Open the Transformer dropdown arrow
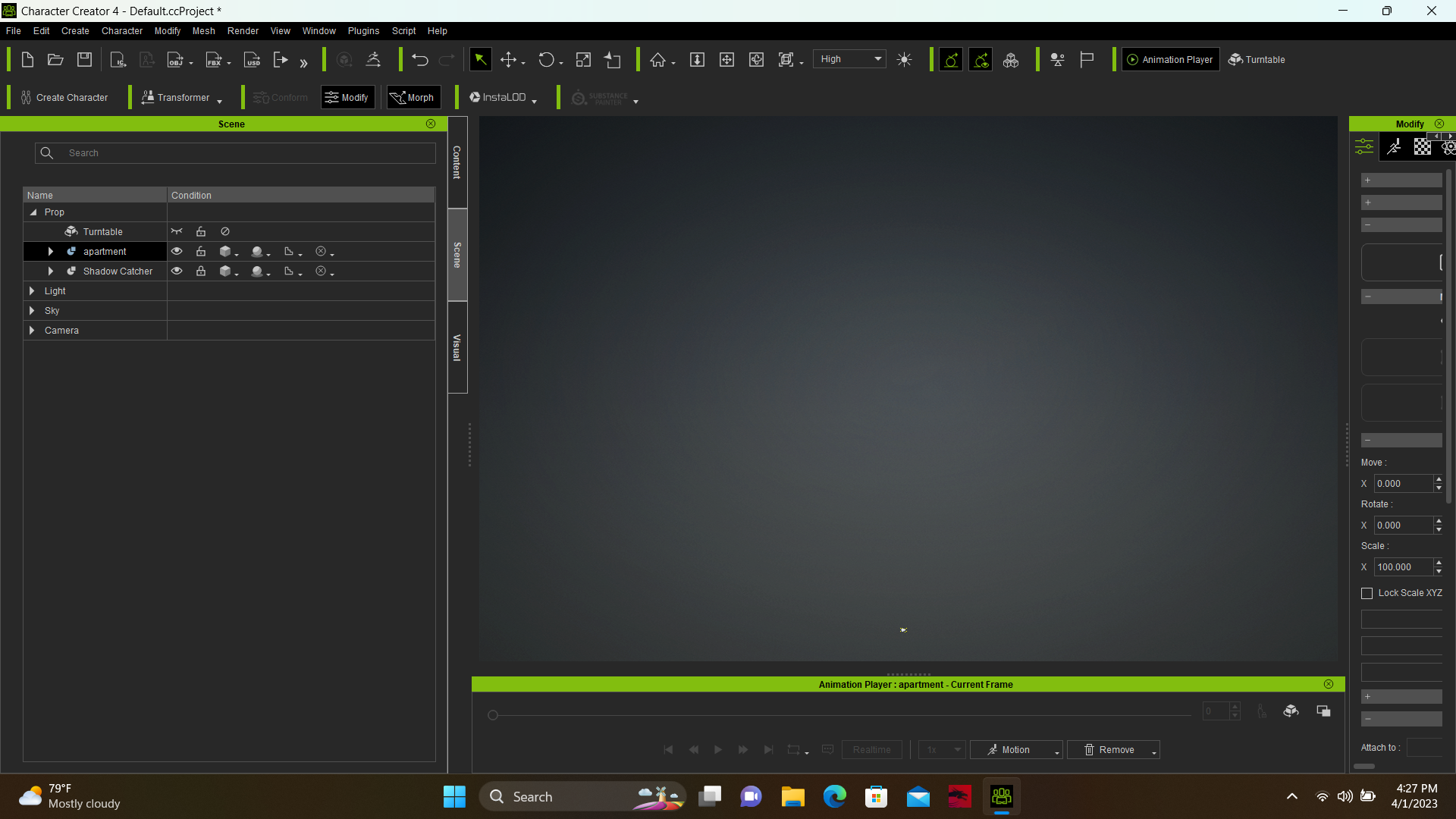The width and height of the screenshot is (1456, 819). click(219, 101)
